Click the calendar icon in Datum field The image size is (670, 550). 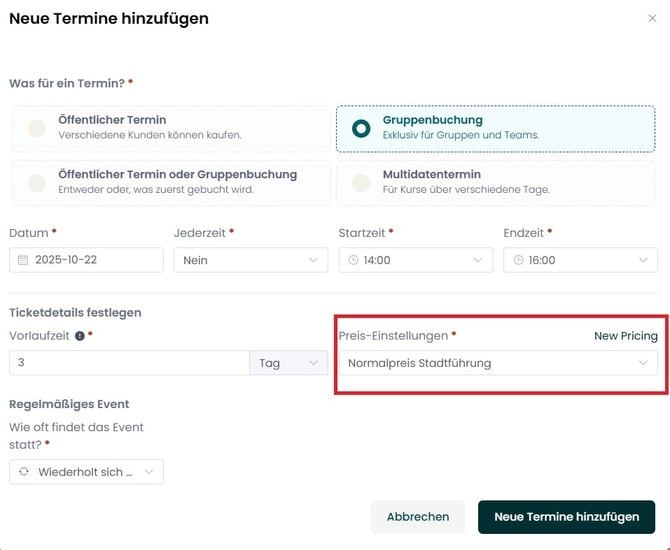[x=23, y=260]
